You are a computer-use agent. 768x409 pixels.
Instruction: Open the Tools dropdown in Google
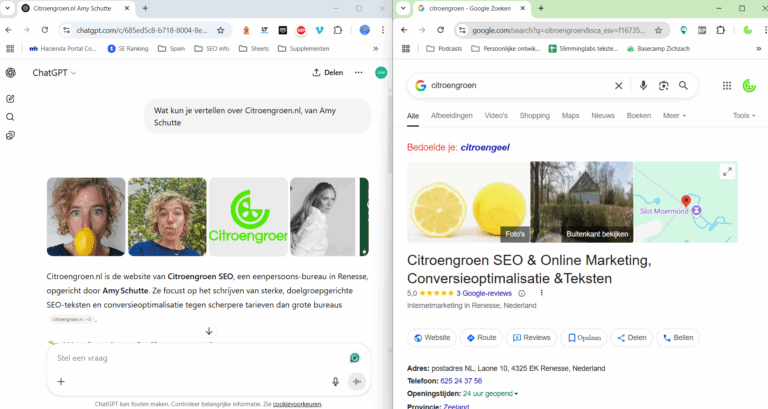click(x=744, y=116)
